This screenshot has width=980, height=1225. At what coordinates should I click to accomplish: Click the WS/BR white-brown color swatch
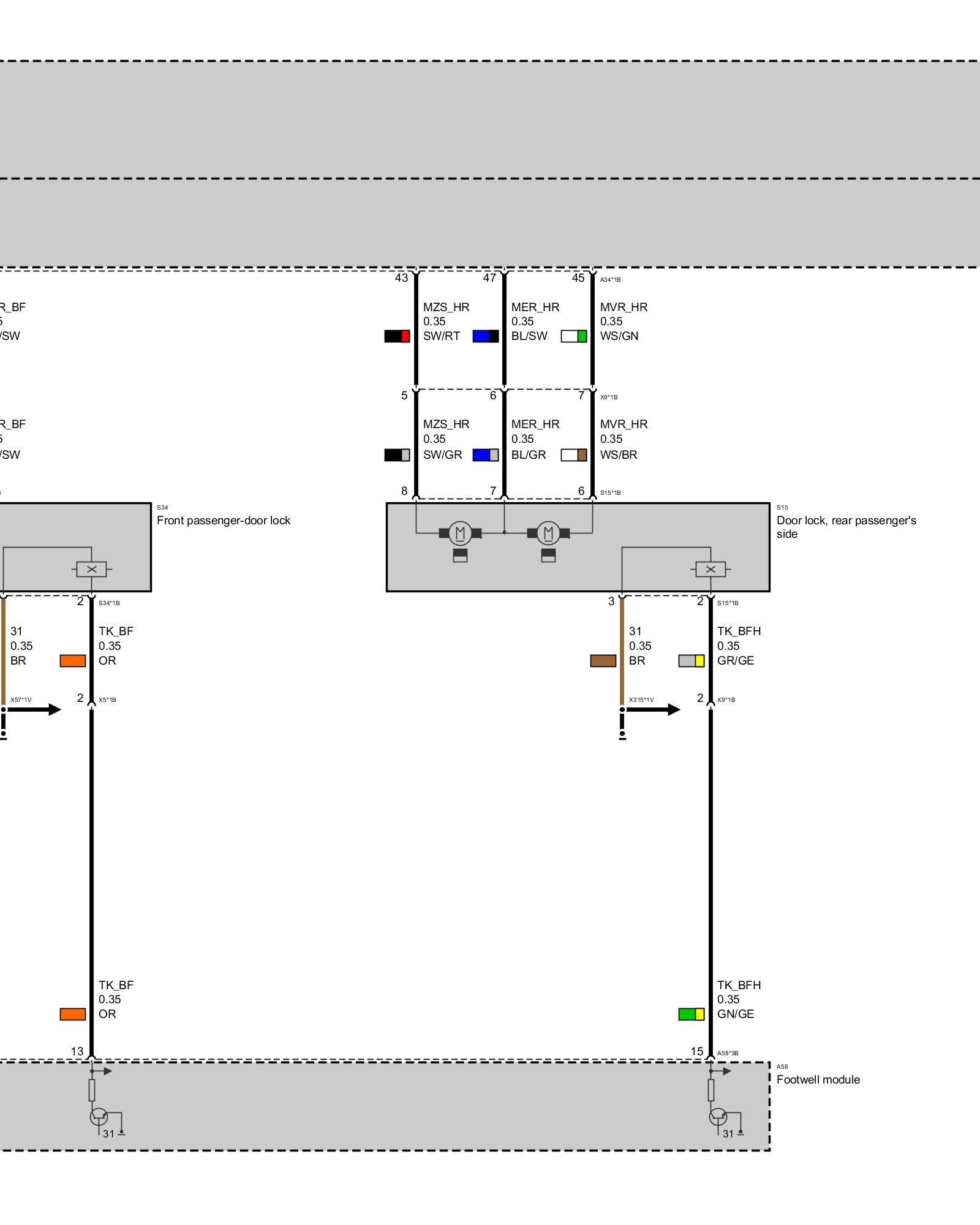pyautogui.click(x=573, y=455)
